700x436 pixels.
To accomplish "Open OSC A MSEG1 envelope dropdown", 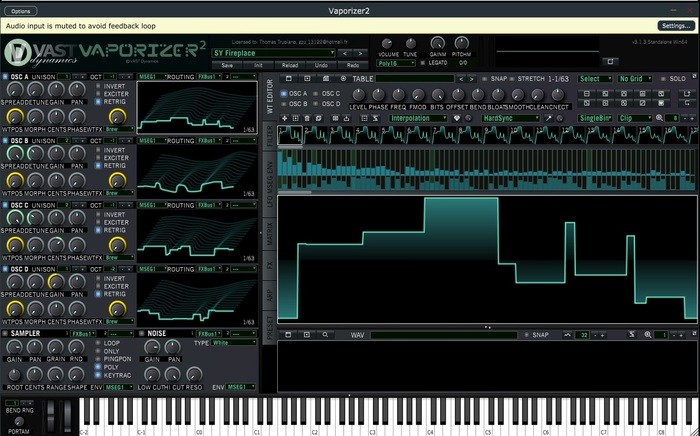I will (x=152, y=77).
